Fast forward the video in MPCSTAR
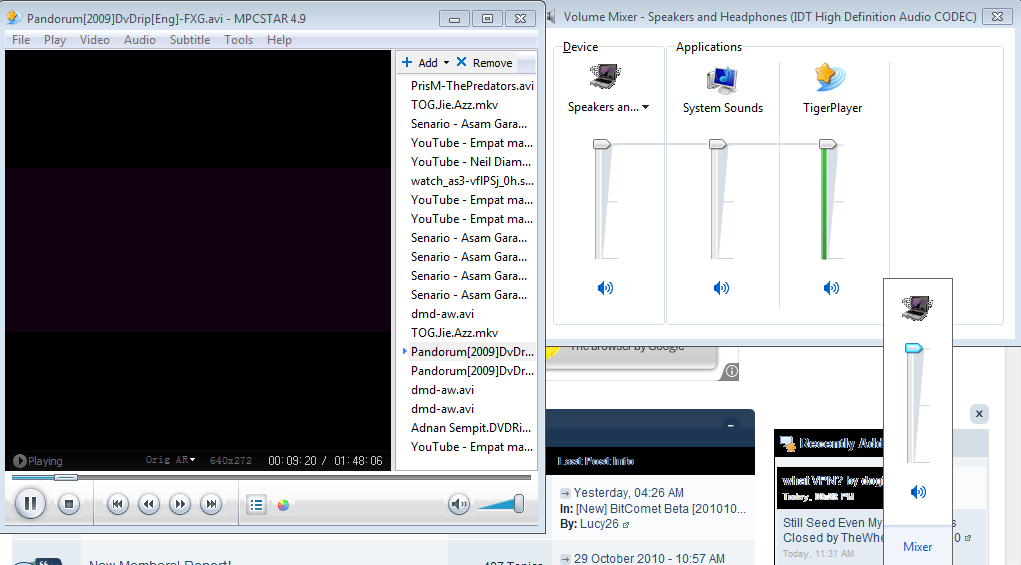 (180, 504)
